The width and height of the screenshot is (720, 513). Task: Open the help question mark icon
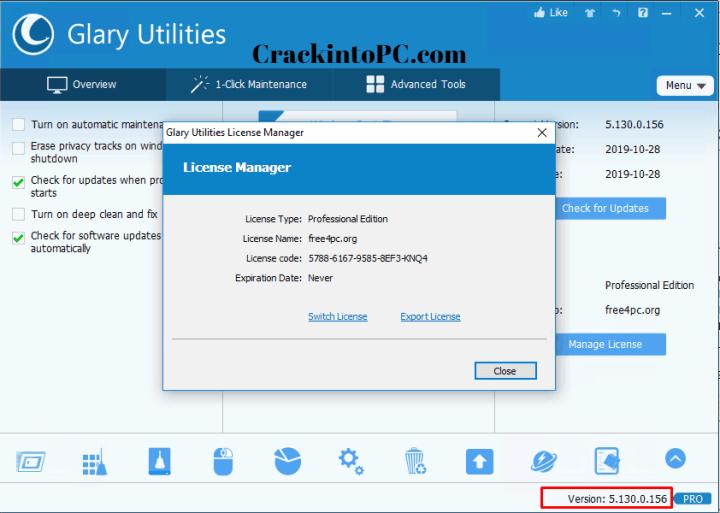tap(642, 13)
